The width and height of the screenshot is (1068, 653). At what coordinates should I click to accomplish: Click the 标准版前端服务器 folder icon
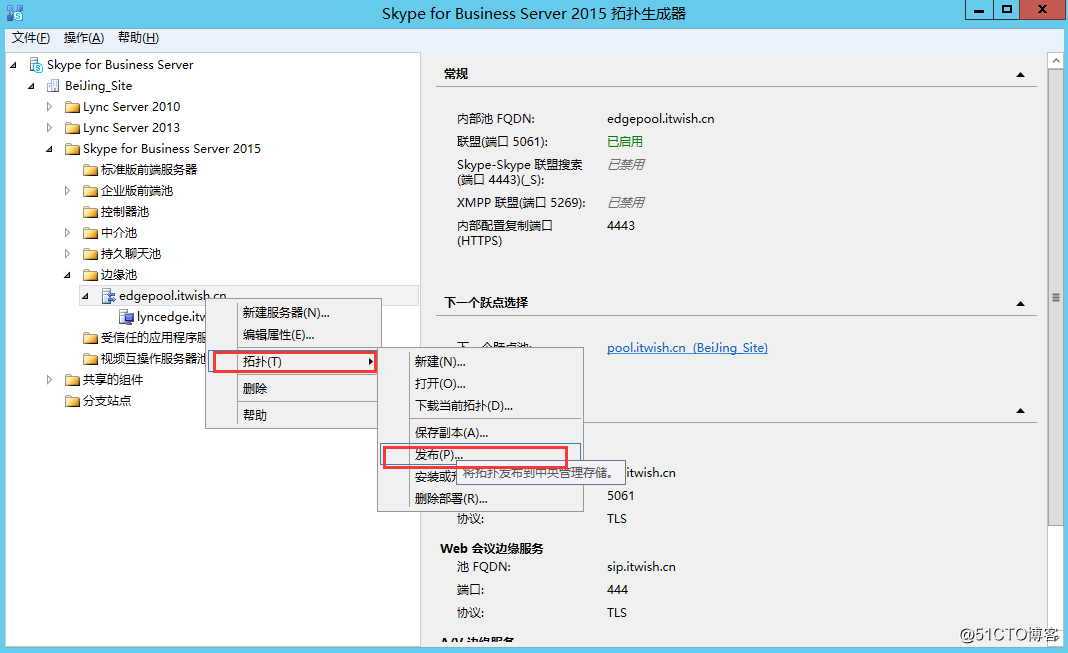(x=90, y=170)
